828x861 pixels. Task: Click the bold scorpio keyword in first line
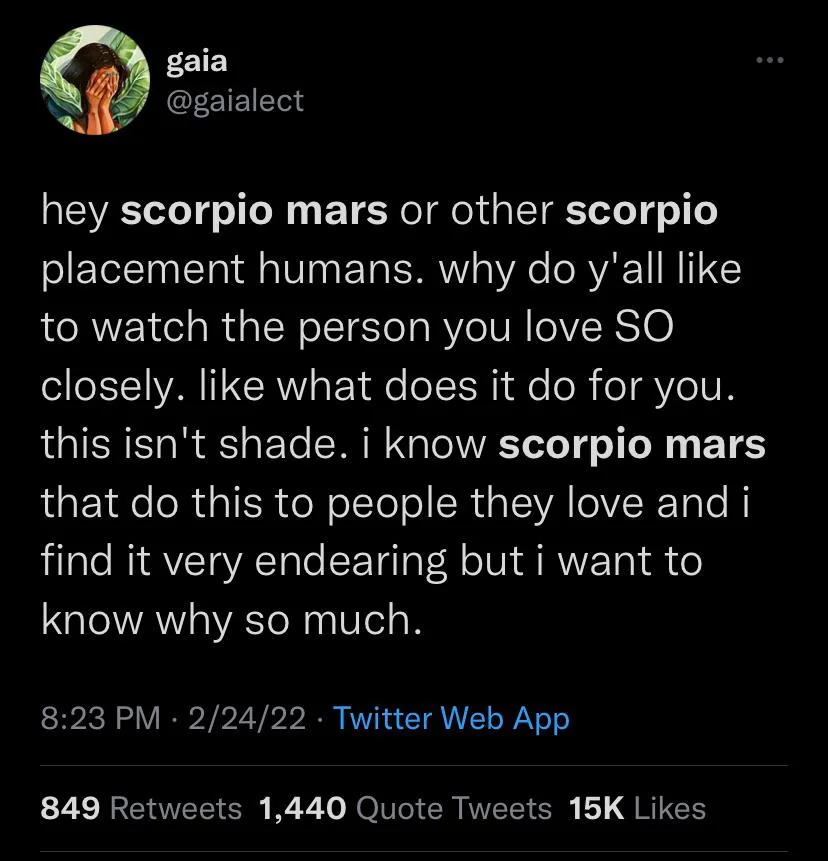pos(643,210)
